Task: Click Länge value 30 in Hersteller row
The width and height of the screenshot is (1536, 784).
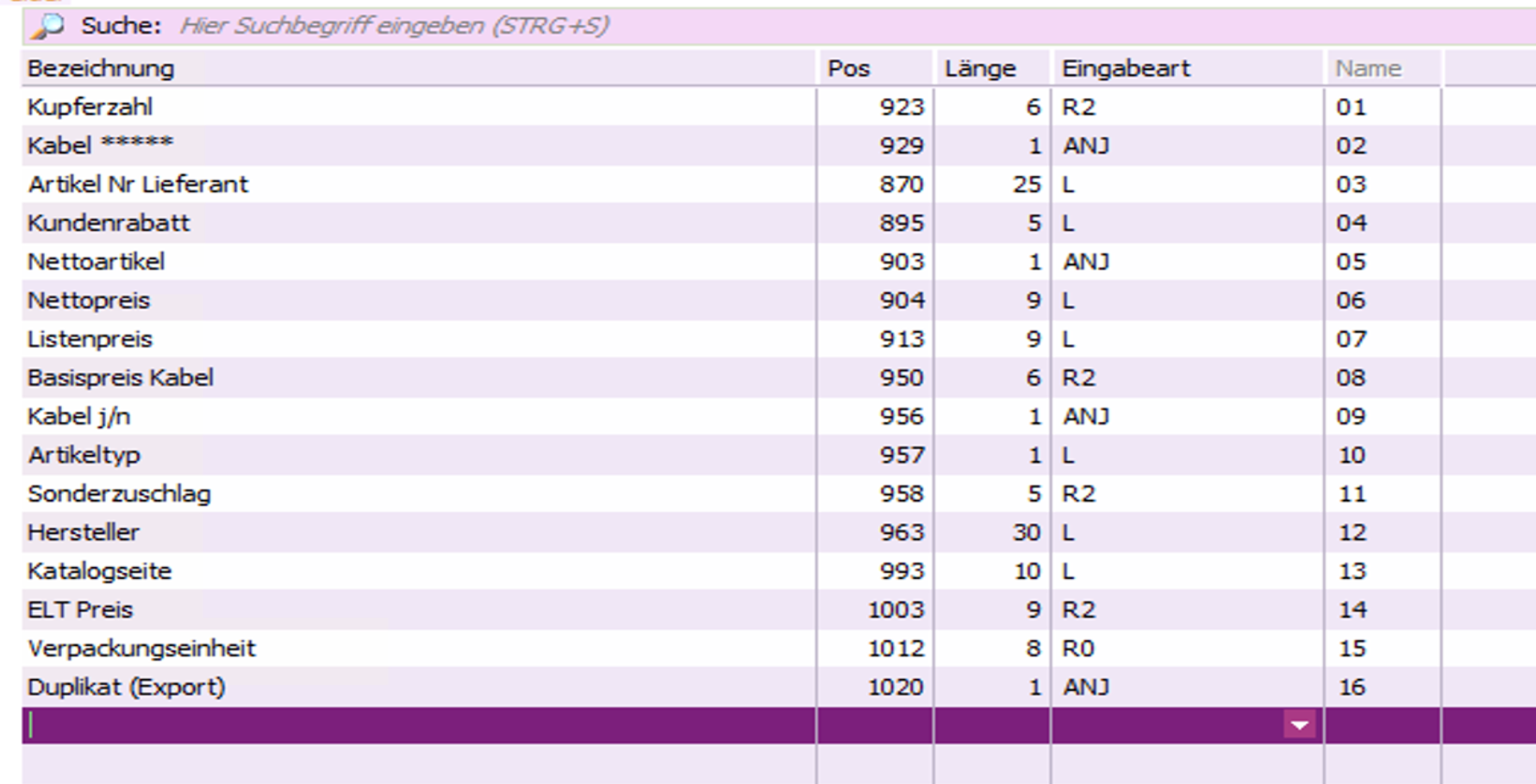Action: (1026, 532)
